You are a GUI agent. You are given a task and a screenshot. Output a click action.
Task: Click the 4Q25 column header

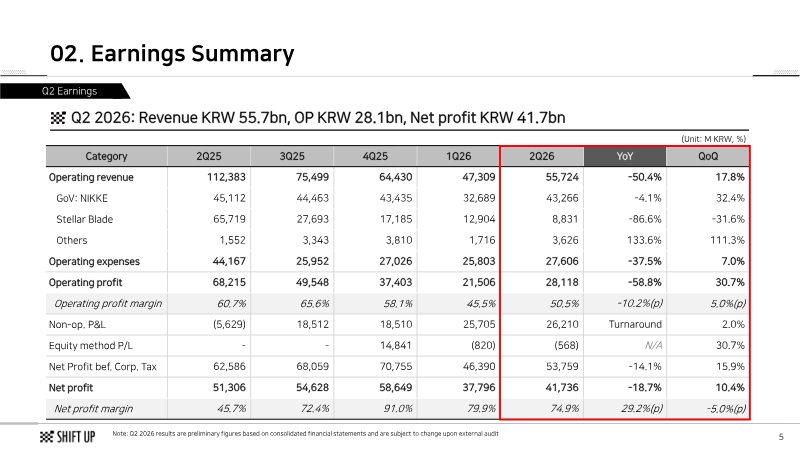[375, 156]
